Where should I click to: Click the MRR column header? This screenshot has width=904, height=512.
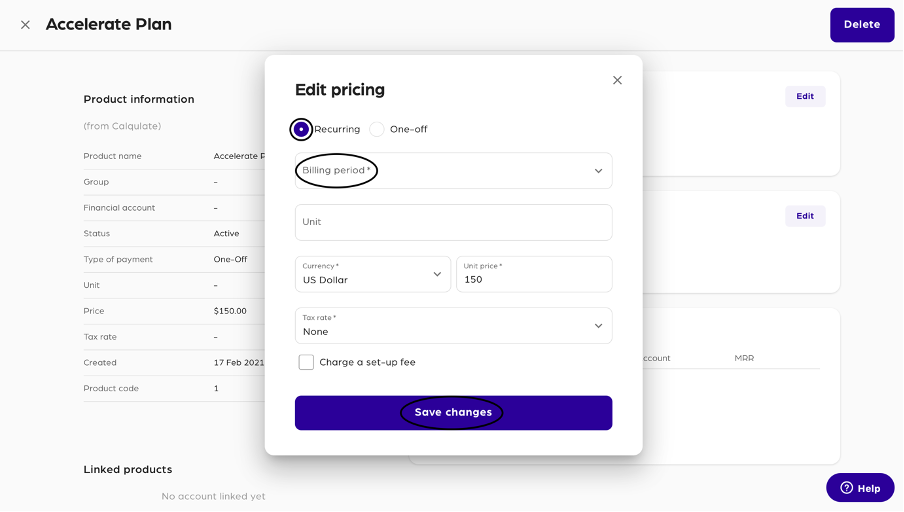click(744, 358)
